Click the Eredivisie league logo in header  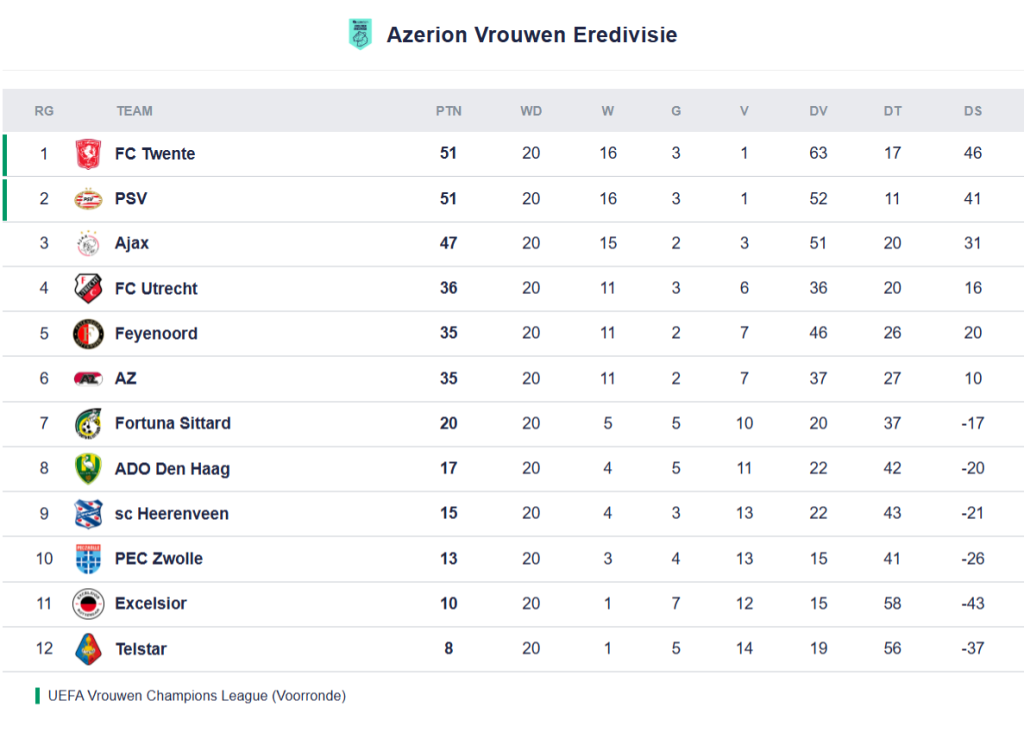coord(359,35)
